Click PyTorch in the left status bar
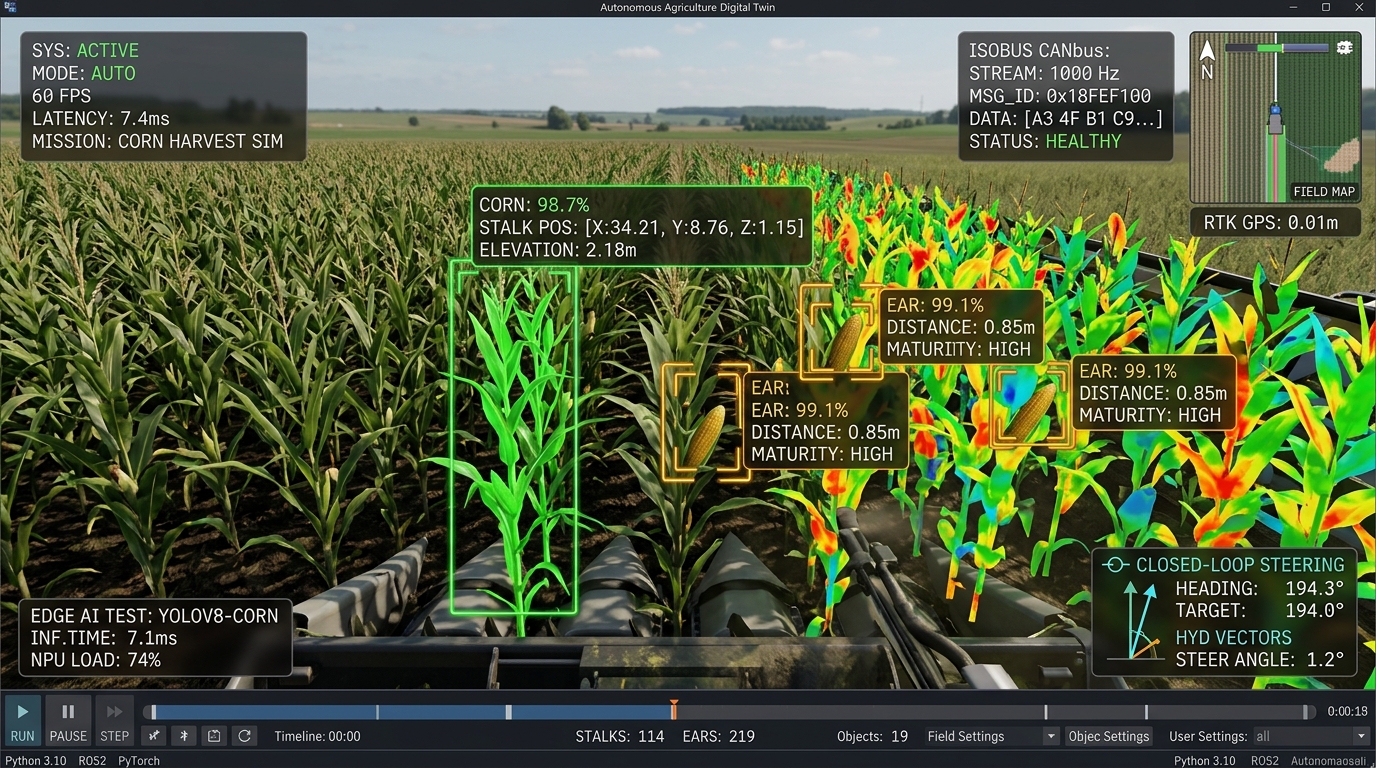Screen dimensions: 1376x768 coord(139,761)
